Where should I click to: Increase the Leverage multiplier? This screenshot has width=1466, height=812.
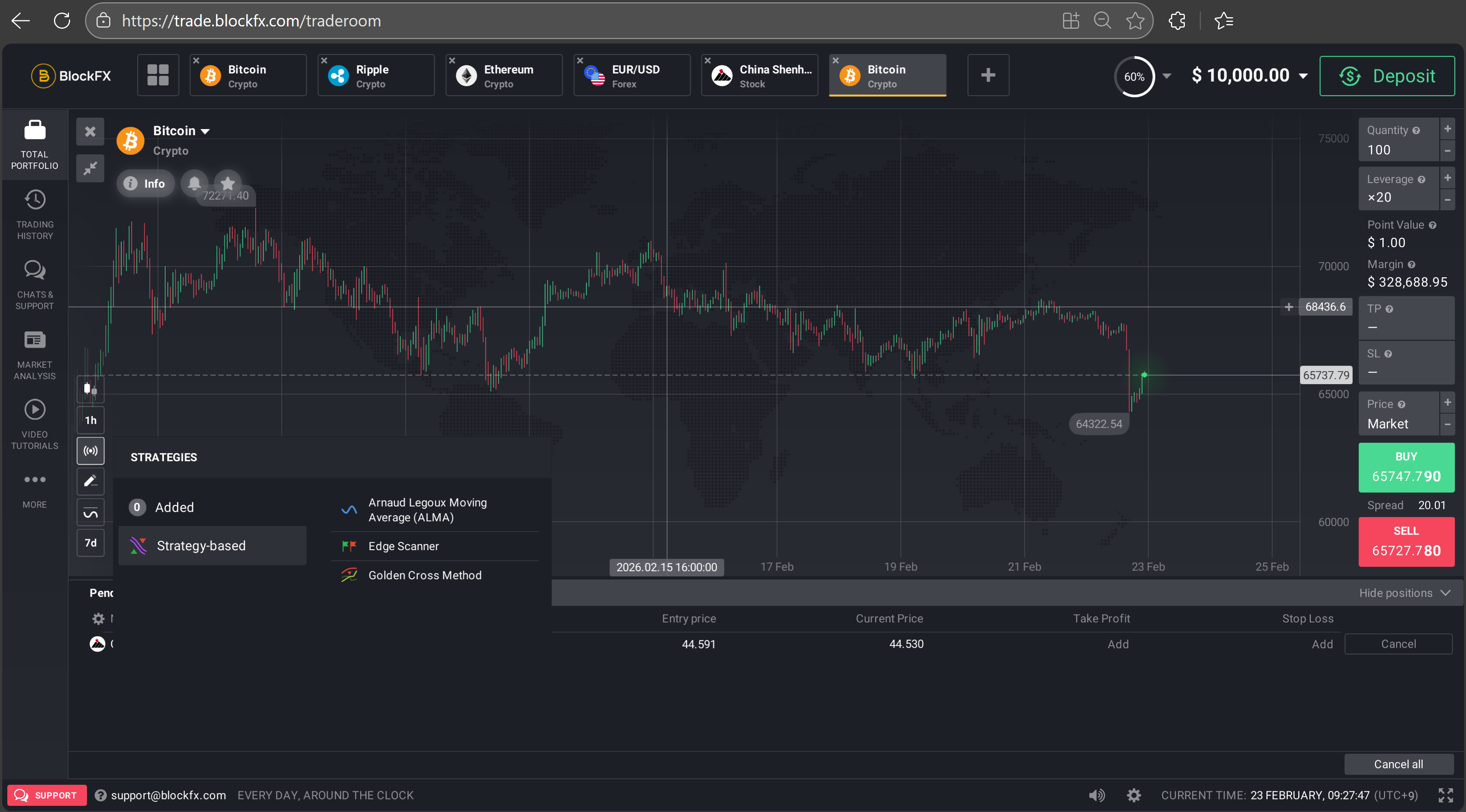[1448, 178]
